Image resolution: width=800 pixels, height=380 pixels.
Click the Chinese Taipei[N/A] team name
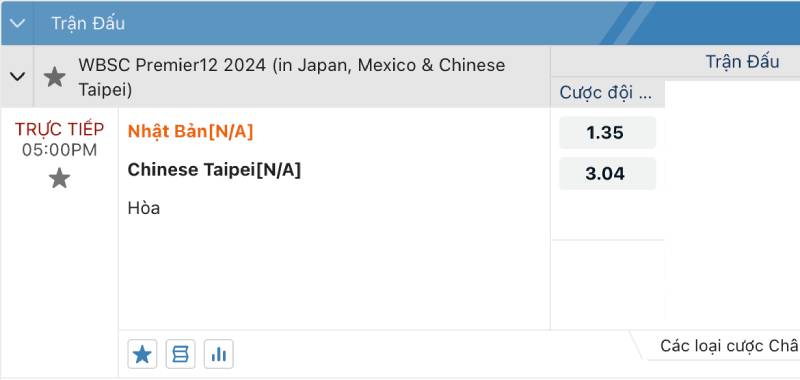(214, 170)
